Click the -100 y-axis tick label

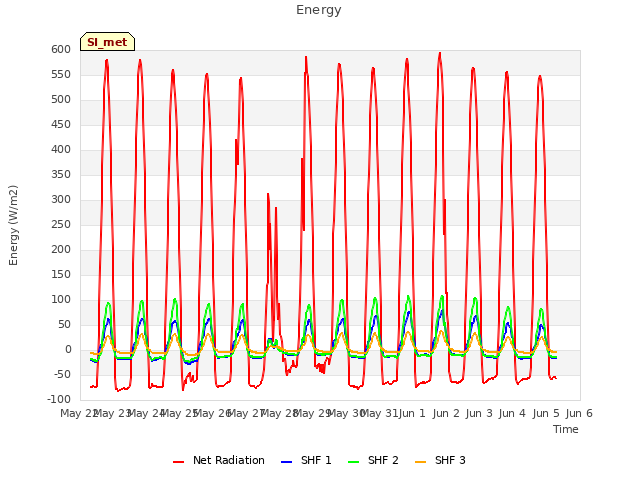[59, 400]
